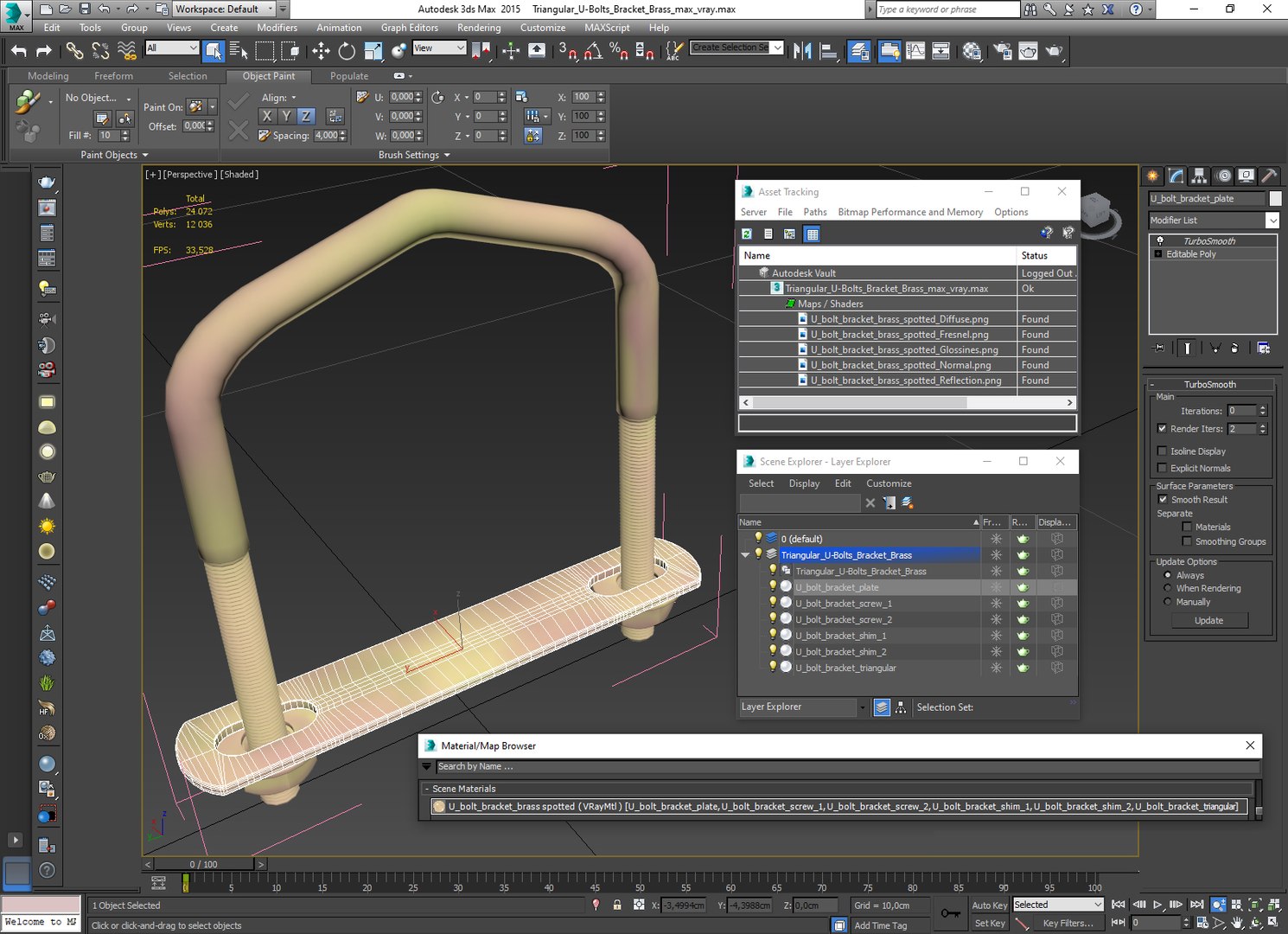The height and width of the screenshot is (934, 1288).
Task: Collapse the Triangular_U-Bolts_Bracket_Brass layer
Action: coord(745,555)
